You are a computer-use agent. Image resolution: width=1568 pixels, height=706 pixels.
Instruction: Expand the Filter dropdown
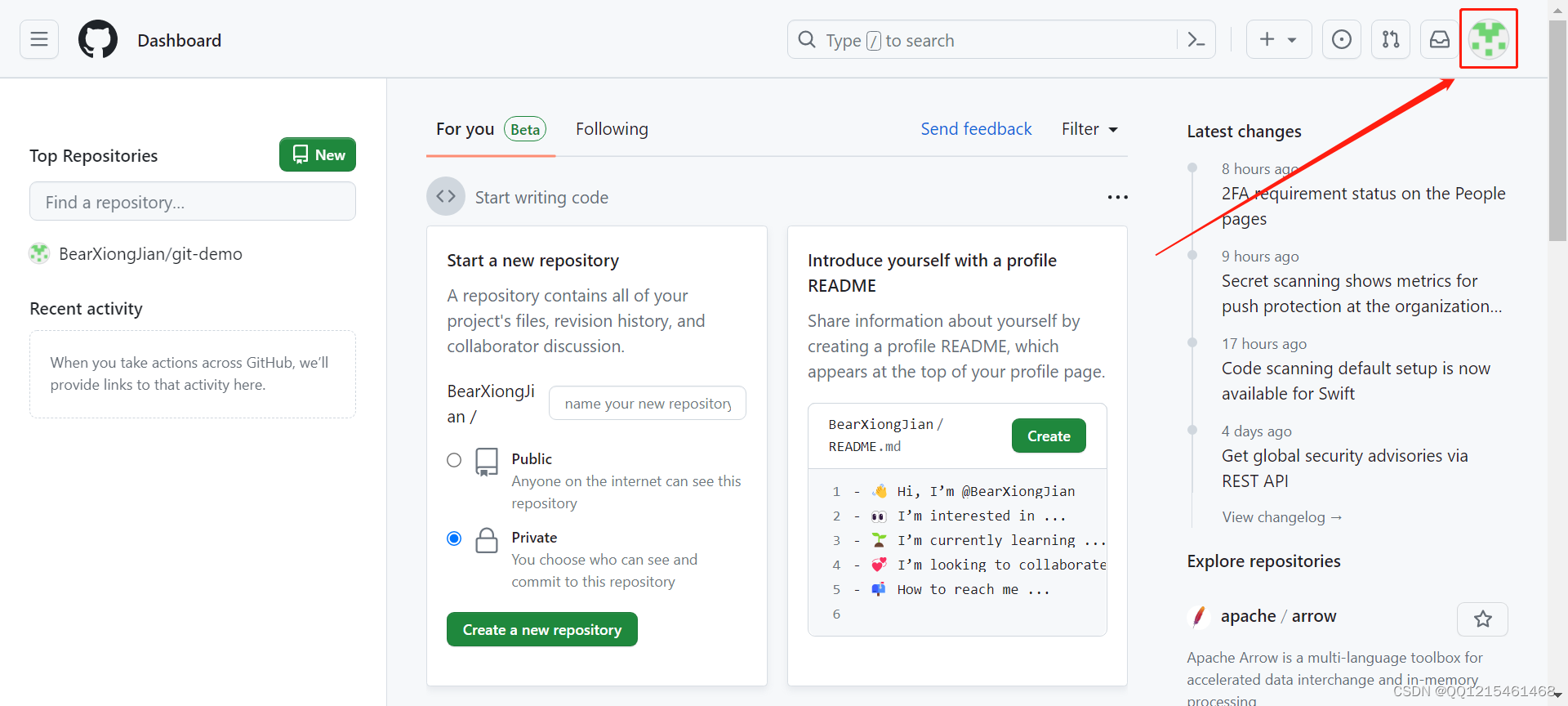(1089, 129)
